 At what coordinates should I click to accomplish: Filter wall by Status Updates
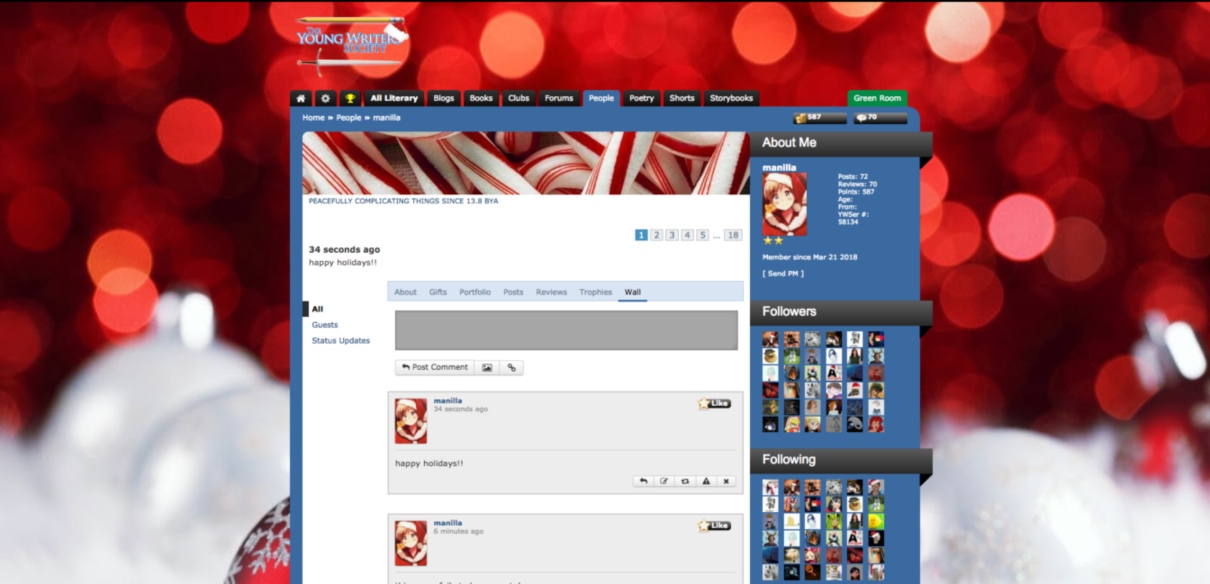click(x=341, y=341)
